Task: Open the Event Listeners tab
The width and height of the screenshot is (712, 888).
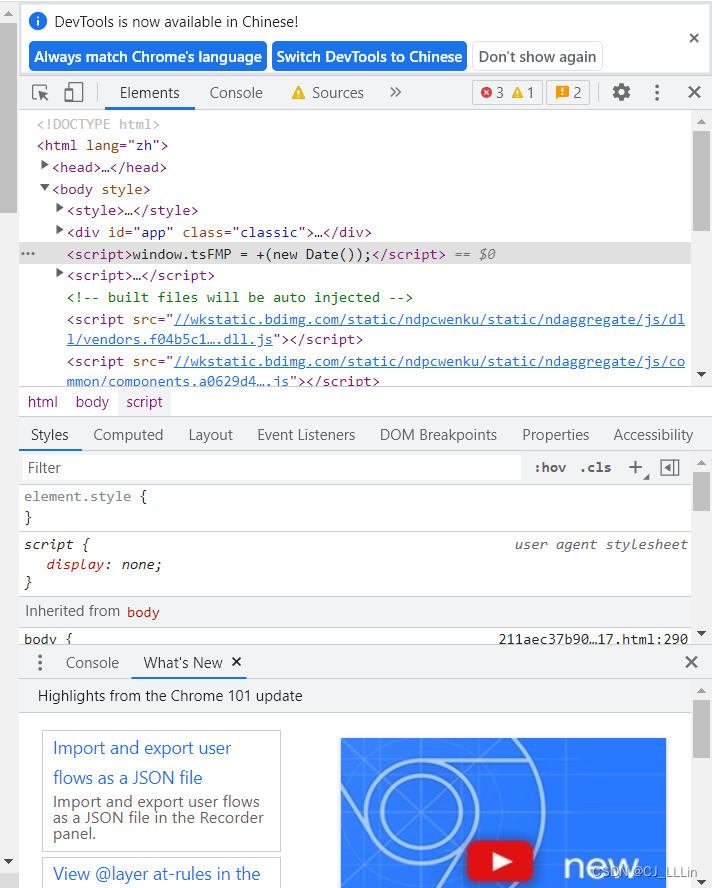Action: click(x=306, y=435)
